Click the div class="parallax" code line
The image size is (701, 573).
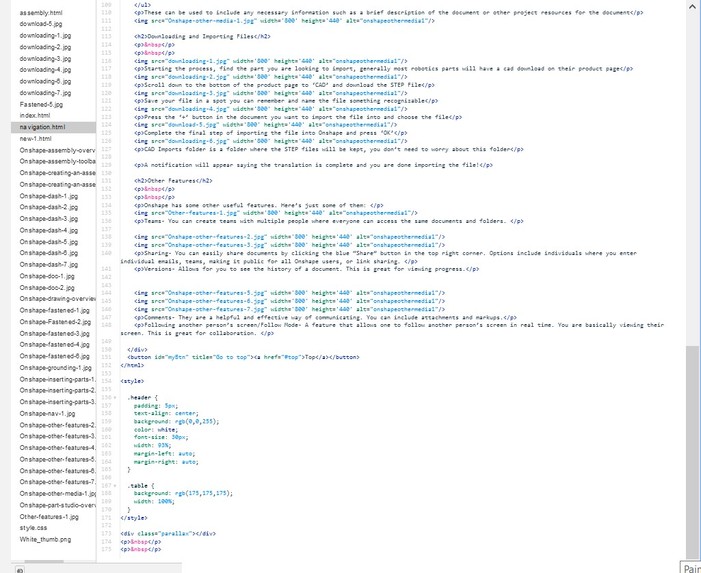pos(168,534)
